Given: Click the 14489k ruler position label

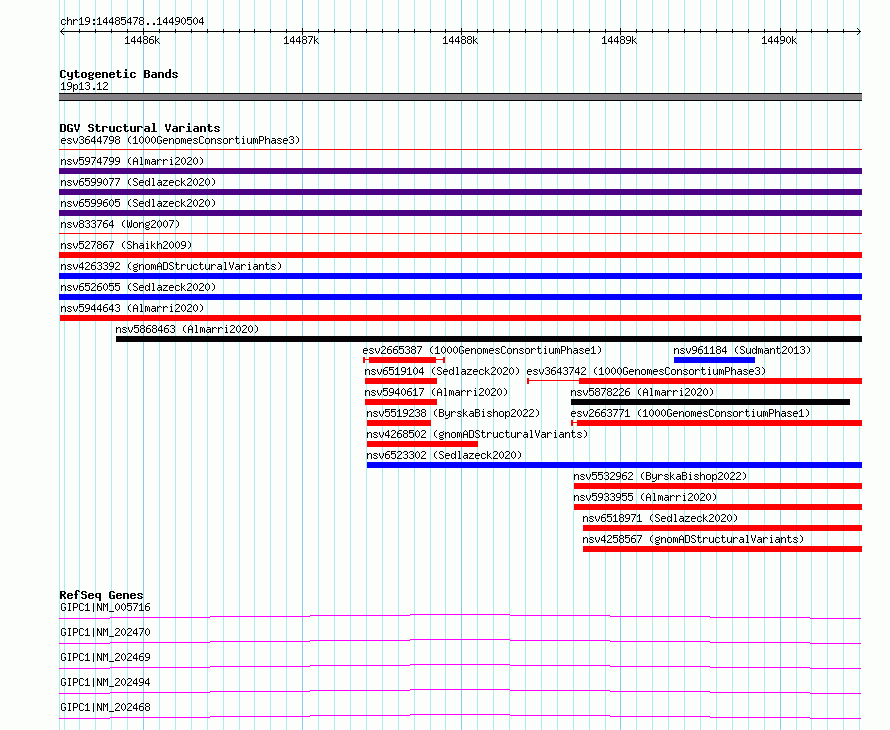Looking at the screenshot, I should pyautogui.click(x=619, y=40).
